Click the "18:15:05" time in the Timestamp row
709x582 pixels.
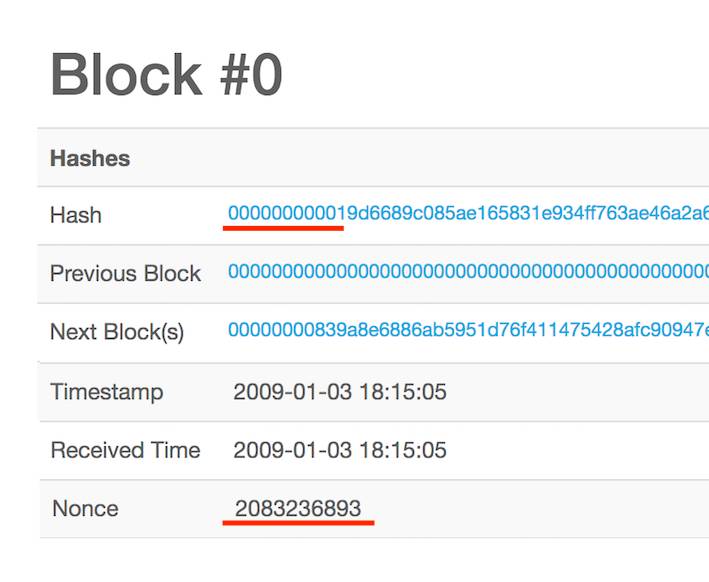(x=403, y=392)
